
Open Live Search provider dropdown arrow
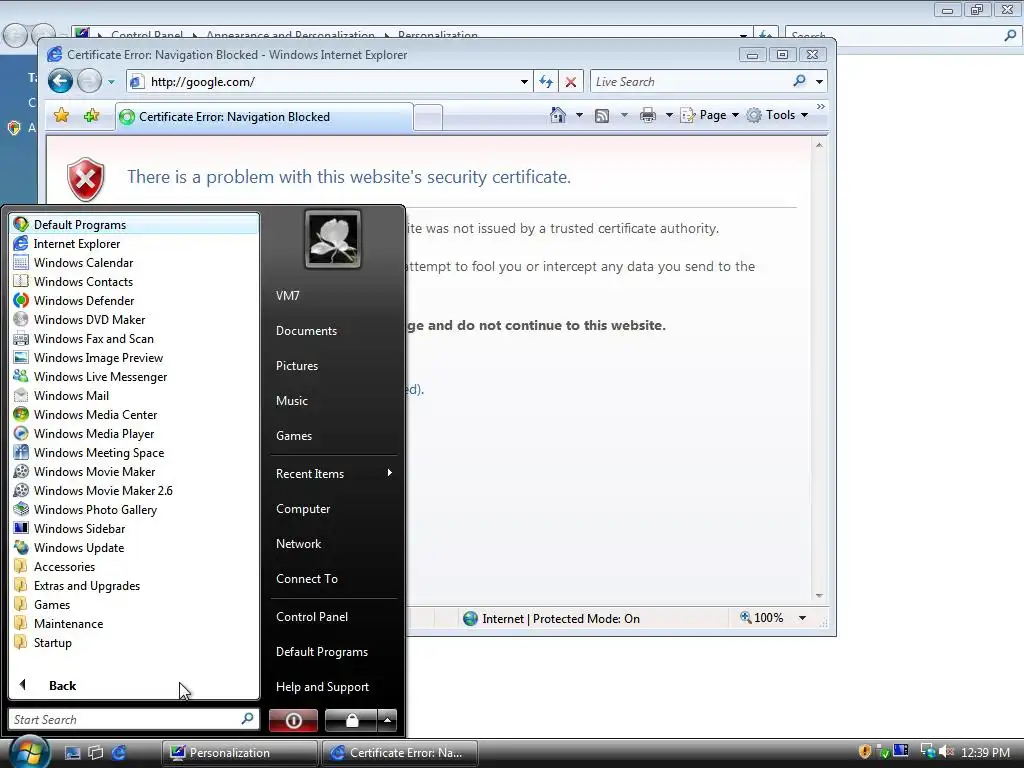(x=819, y=82)
